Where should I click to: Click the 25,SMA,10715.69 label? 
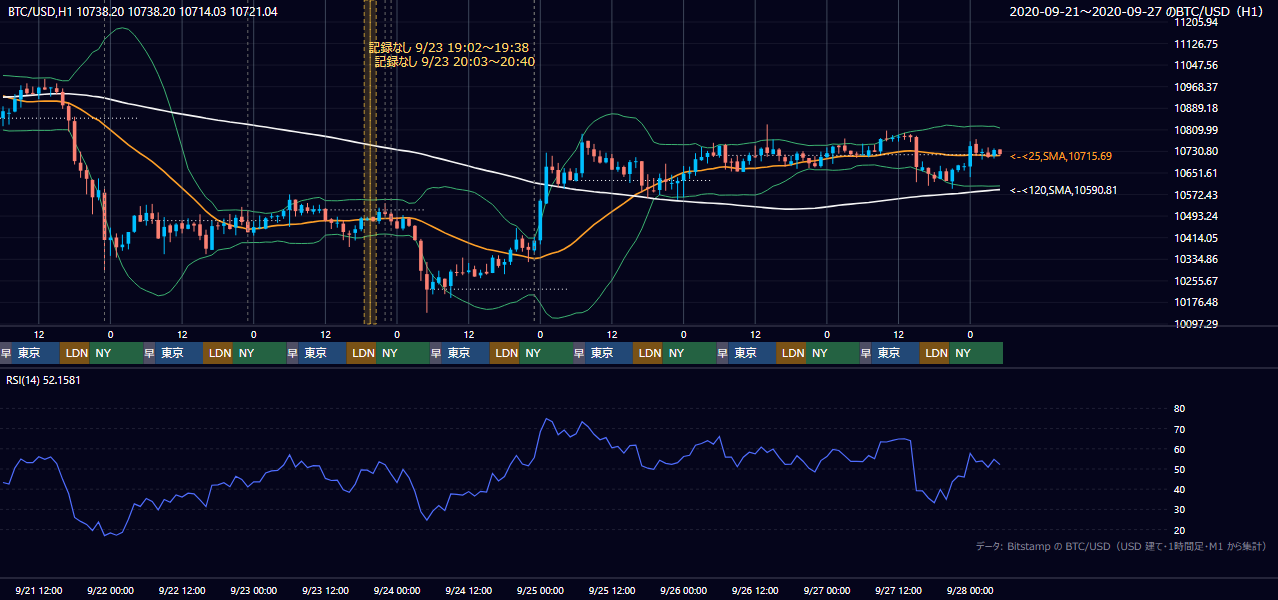[x=1061, y=157]
